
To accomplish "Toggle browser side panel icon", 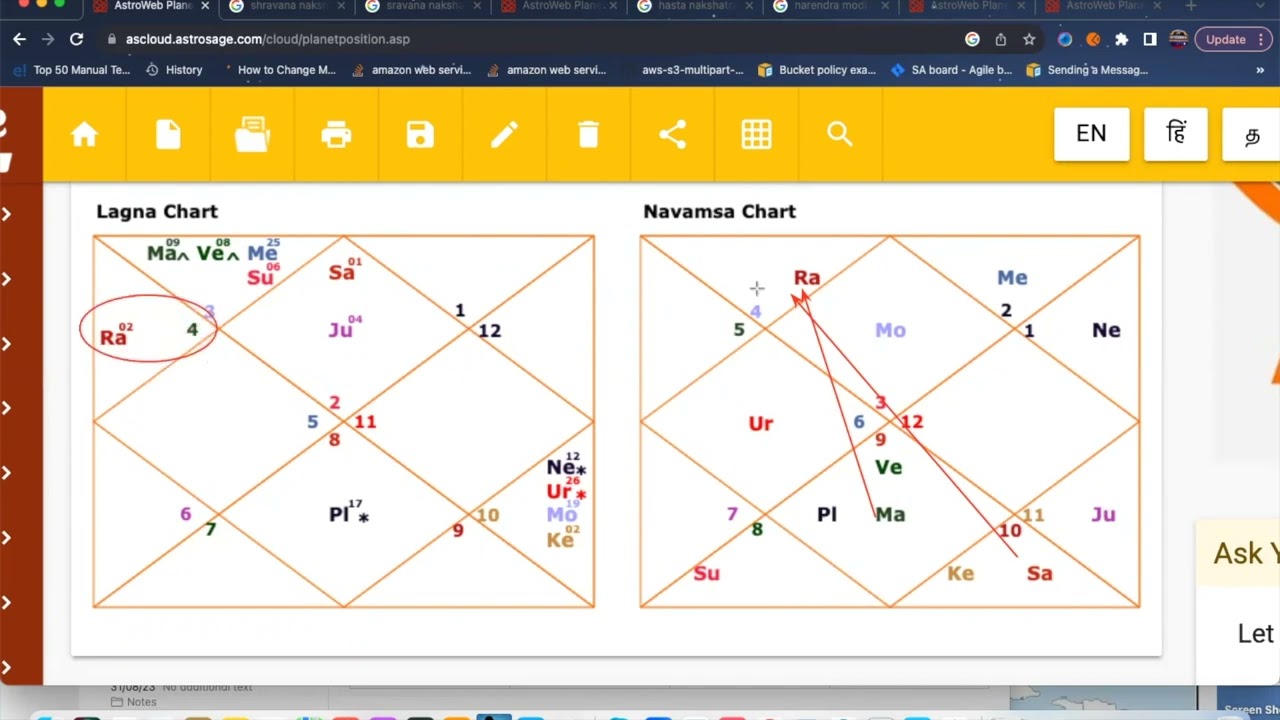I will point(1150,39).
